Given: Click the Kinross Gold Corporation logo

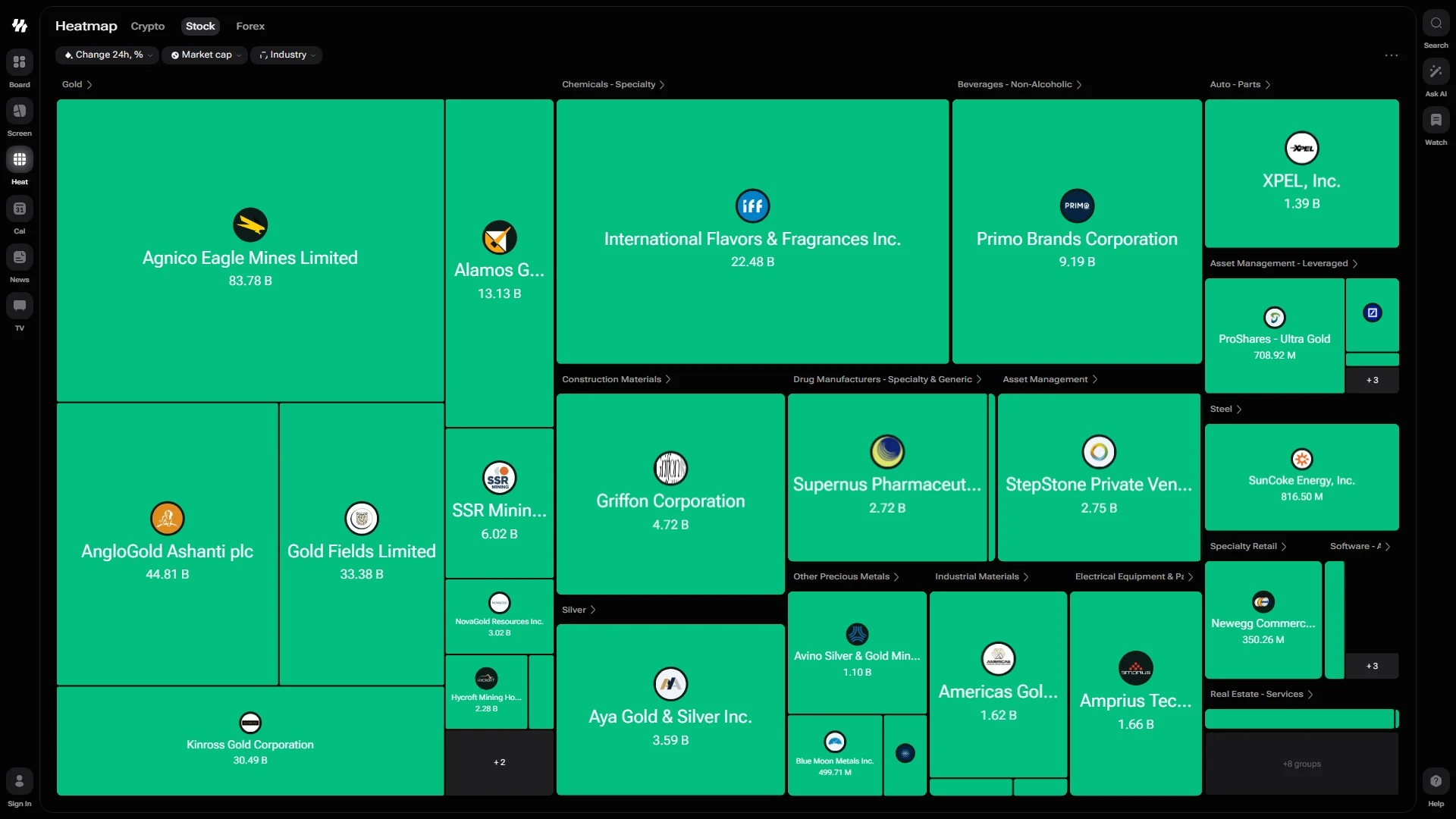Looking at the screenshot, I should tap(250, 723).
